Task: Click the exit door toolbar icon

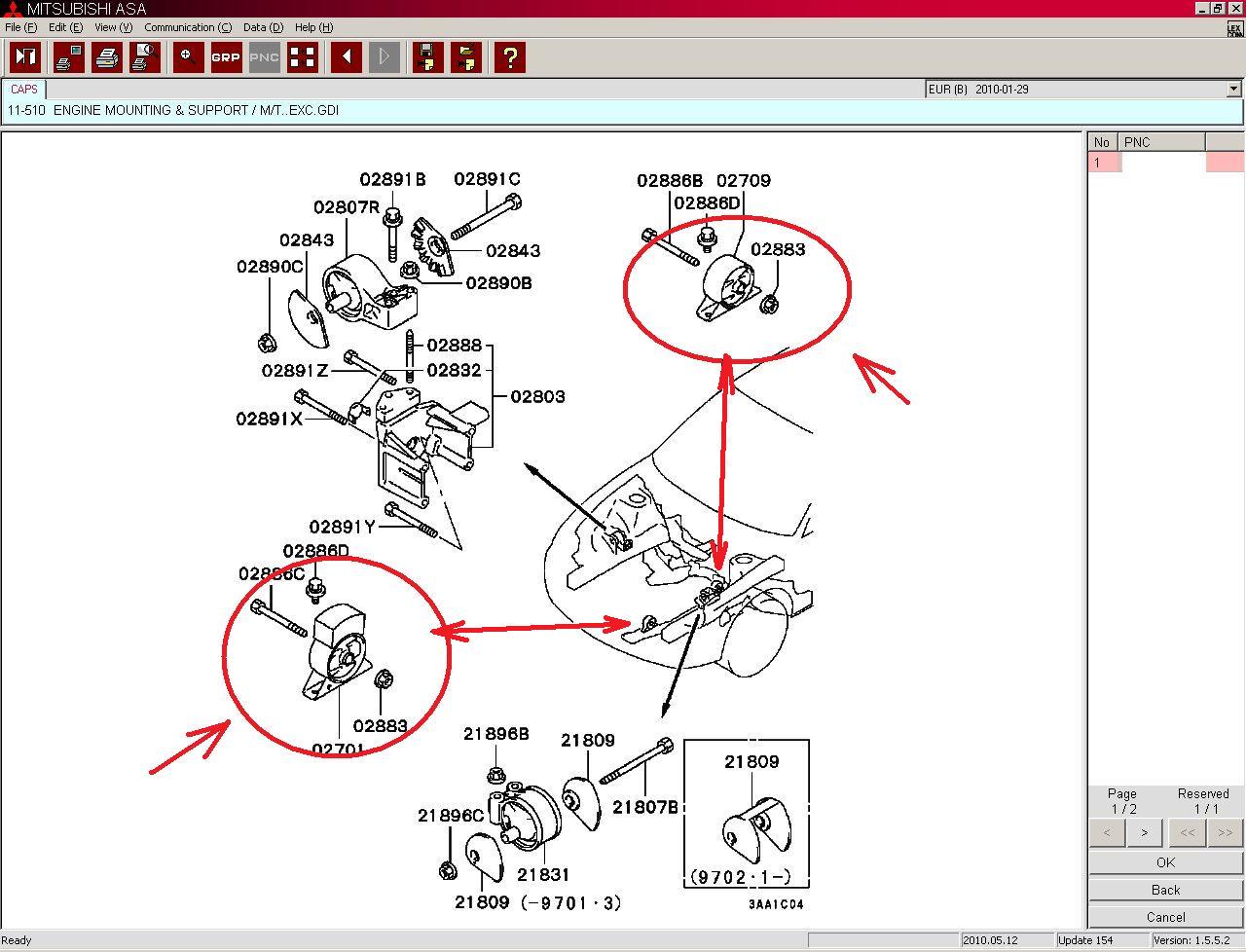Action: (25, 57)
